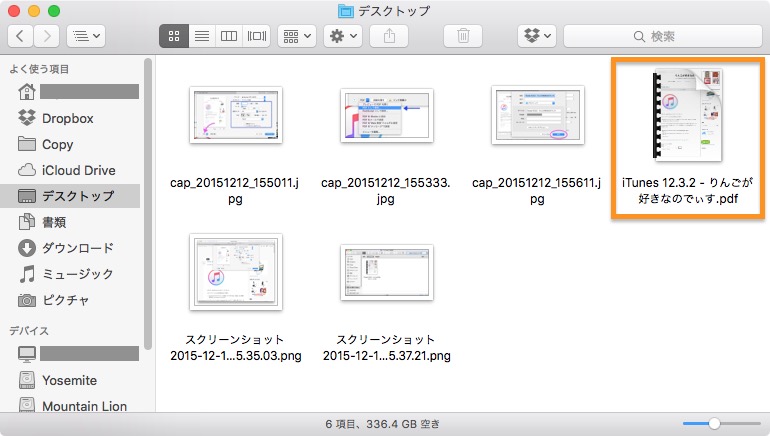This screenshot has width=770, height=436.
Task: Select screenshot 5.37.21.png thumbnail
Action: coord(386,272)
